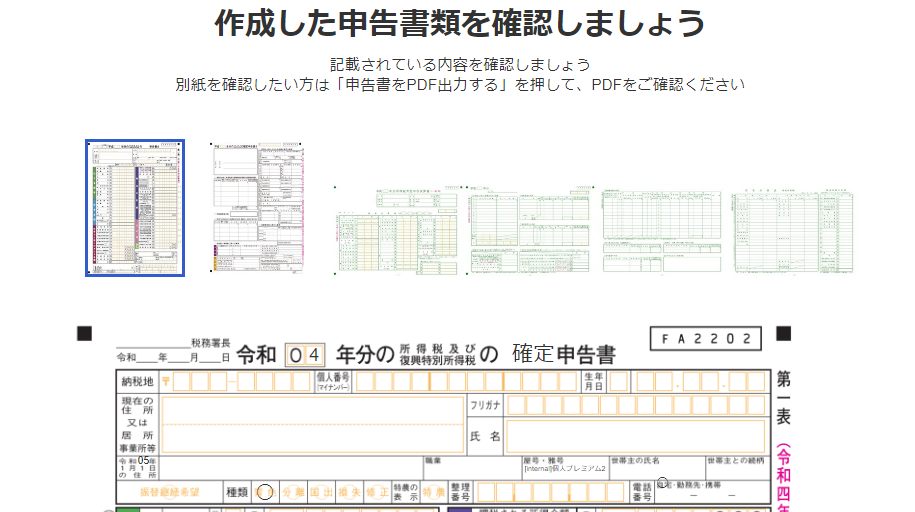Click the 屋号・雅号 cell
Image resolution: width=915 pixels, height=512 pixels.
(x=565, y=468)
